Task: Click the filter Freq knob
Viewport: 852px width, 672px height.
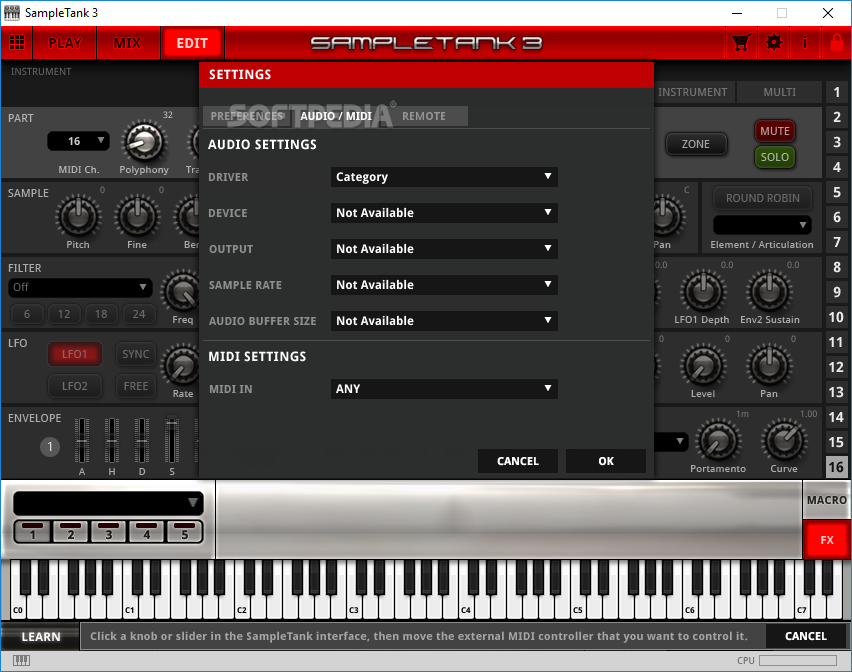Action: click(183, 292)
